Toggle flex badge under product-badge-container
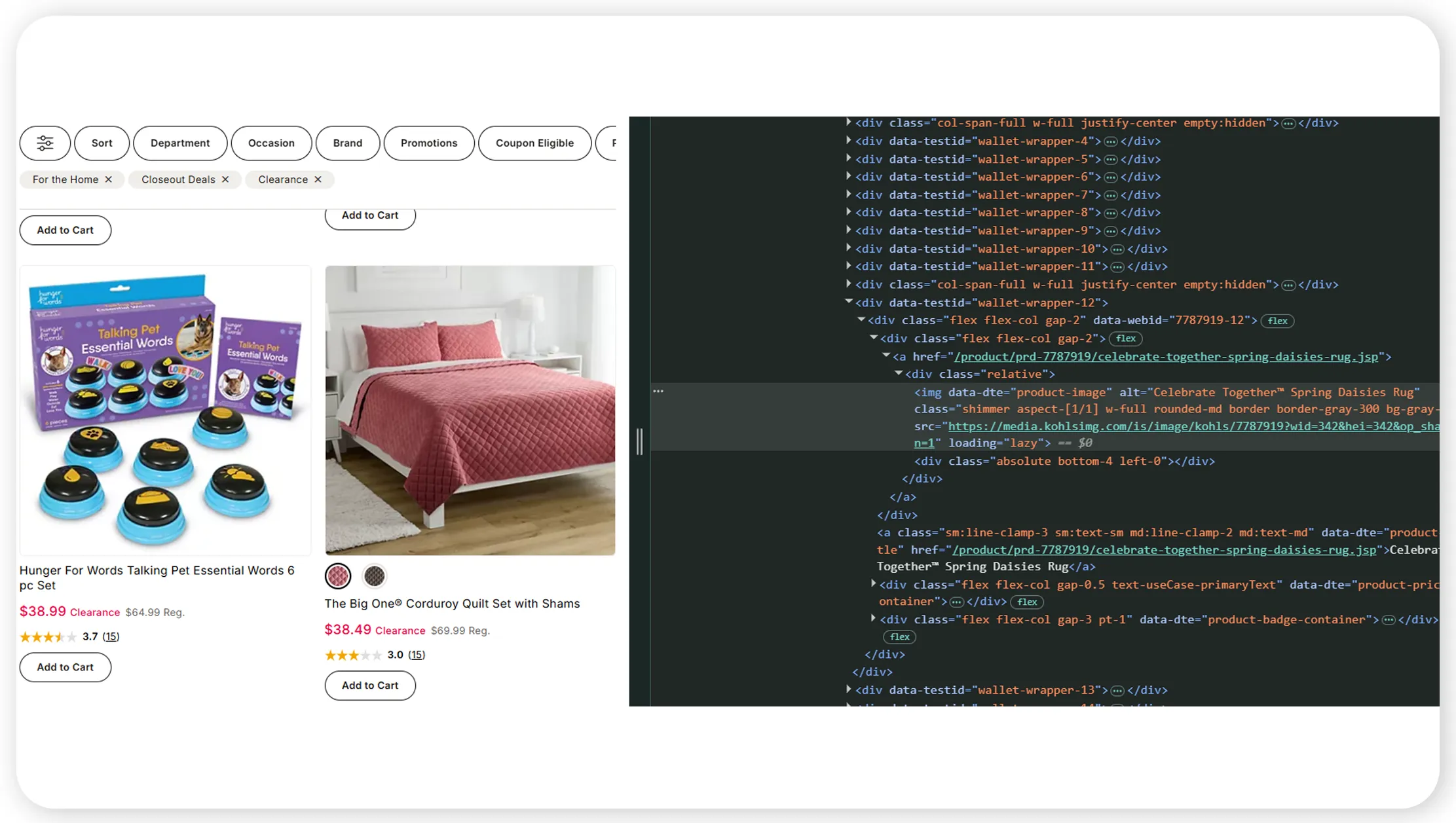Screen dimensions: 1456x823 coord(899,637)
